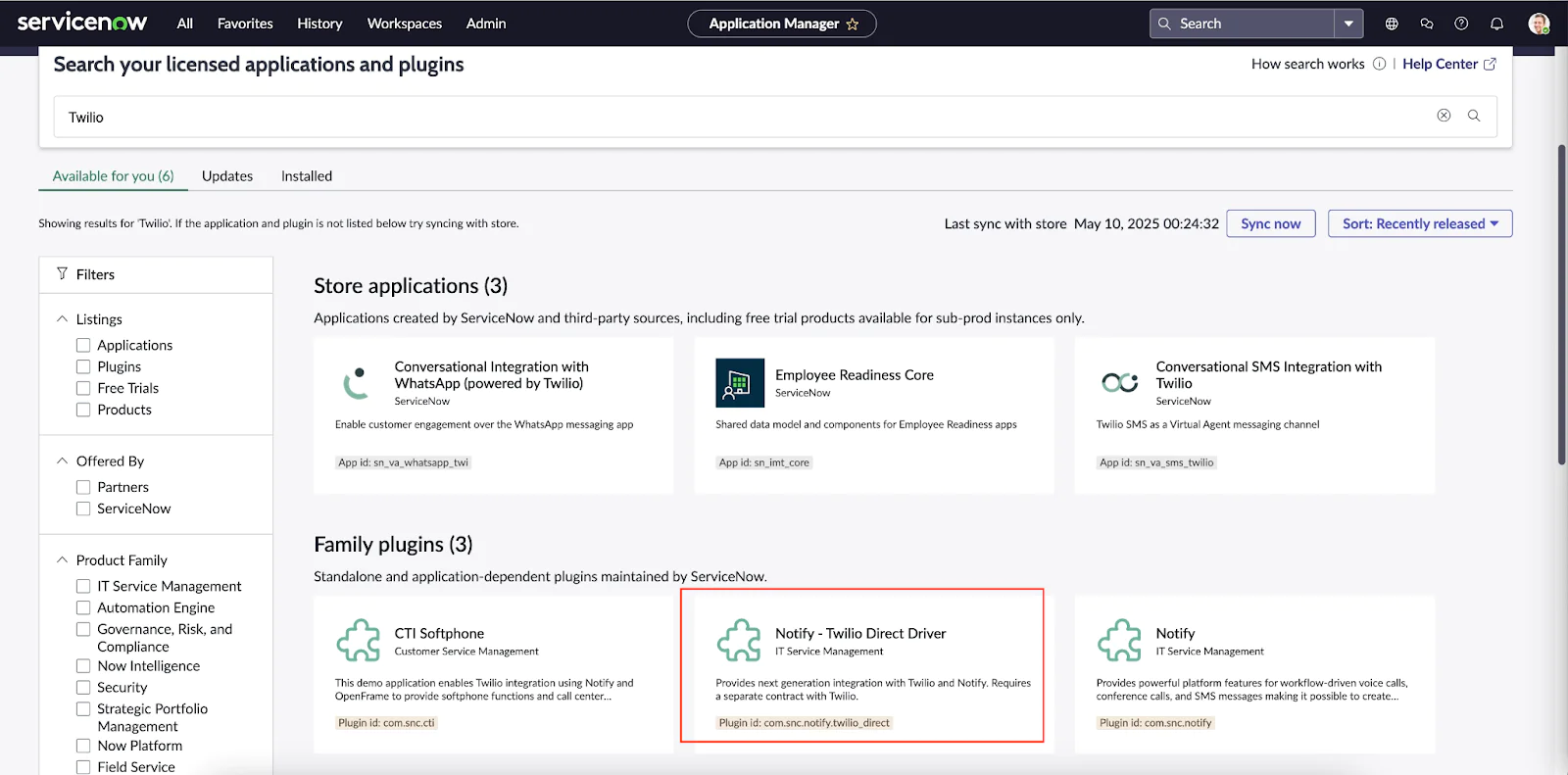The image size is (1568, 775).
Task: Tick the Security family checkbox
Action: [x=83, y=688]
